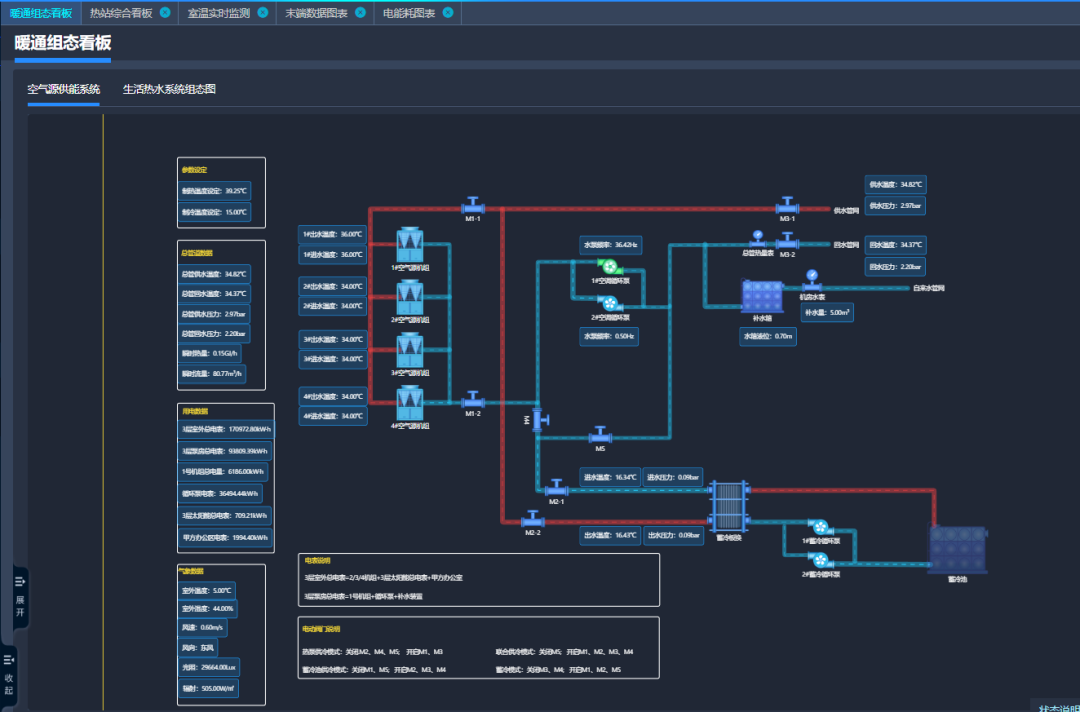1080x712 pixels.
Task: Select the makeup water tank (补水箱) icon
Action: click(762, 297)
